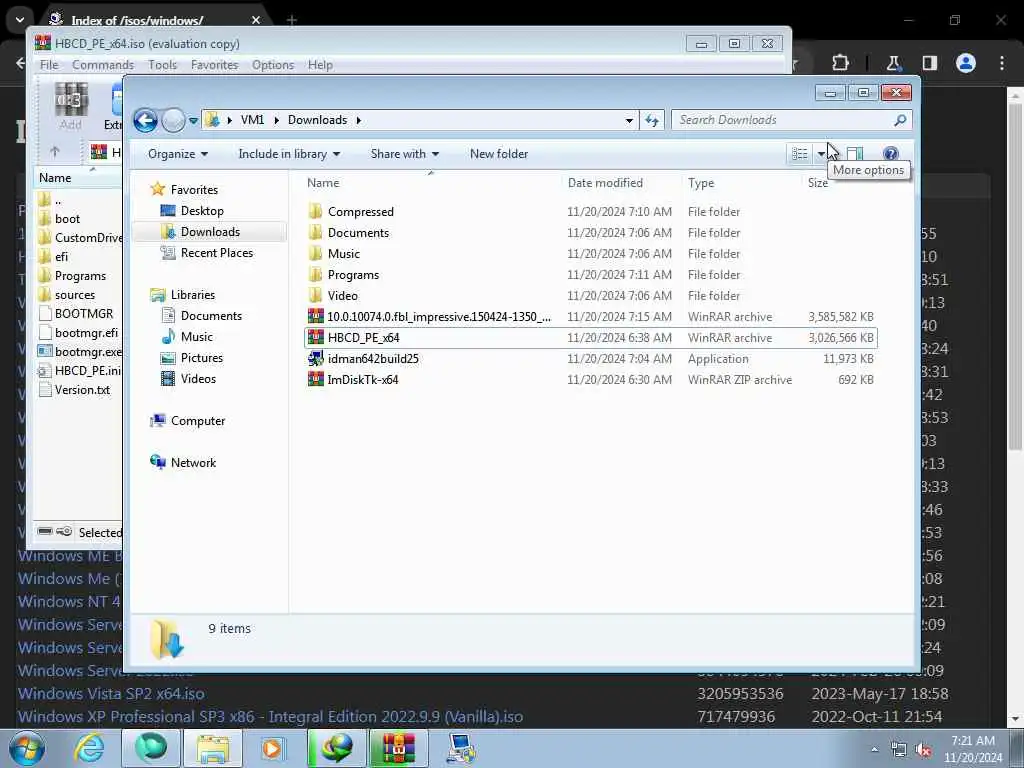Open Include in library dropdown

pos(289,154)
